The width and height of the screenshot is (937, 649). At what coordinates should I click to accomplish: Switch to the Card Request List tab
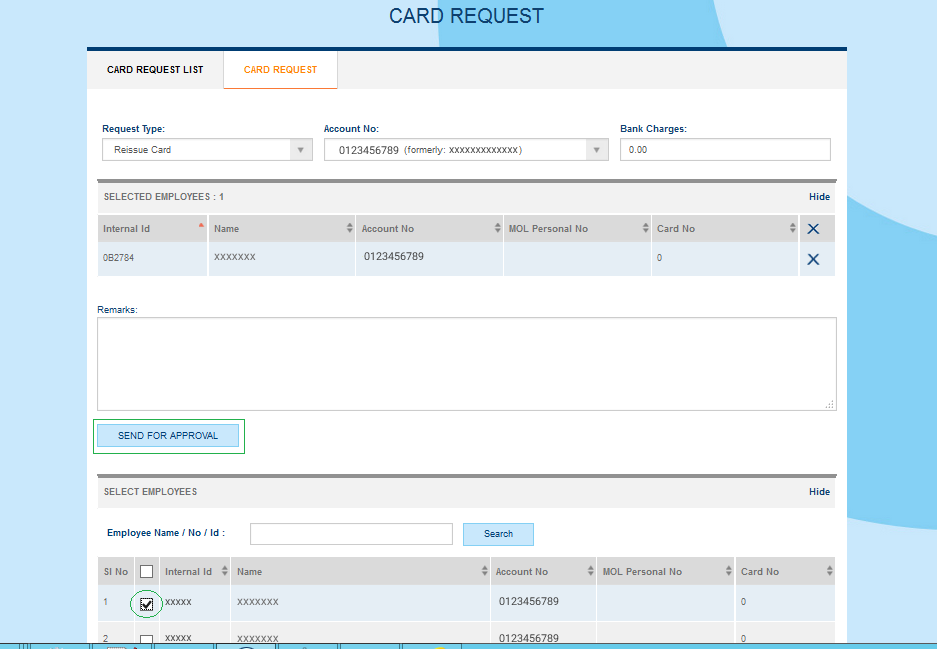[x=155, y=70]
